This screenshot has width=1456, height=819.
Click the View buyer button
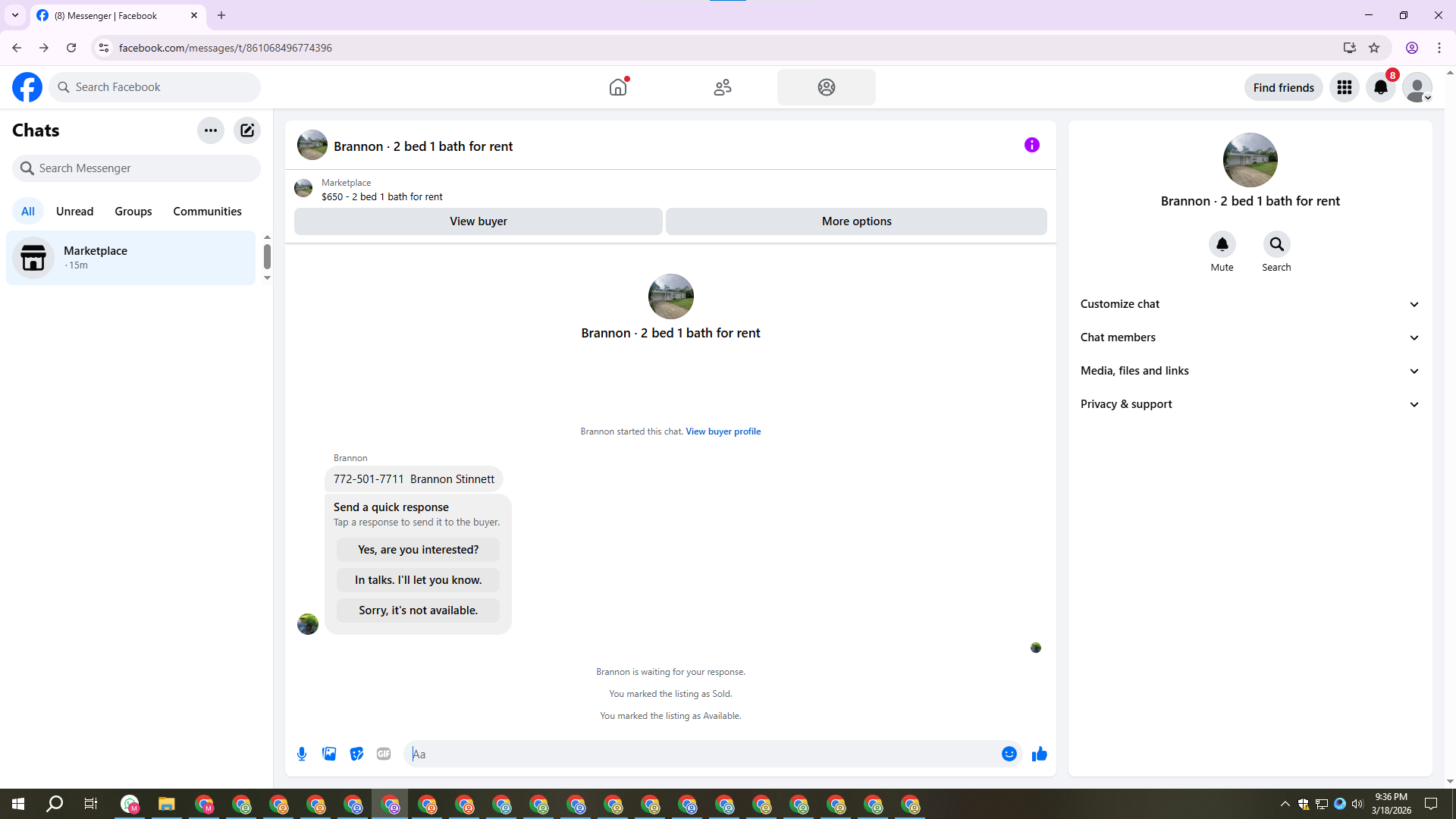[x=478, y=221]
